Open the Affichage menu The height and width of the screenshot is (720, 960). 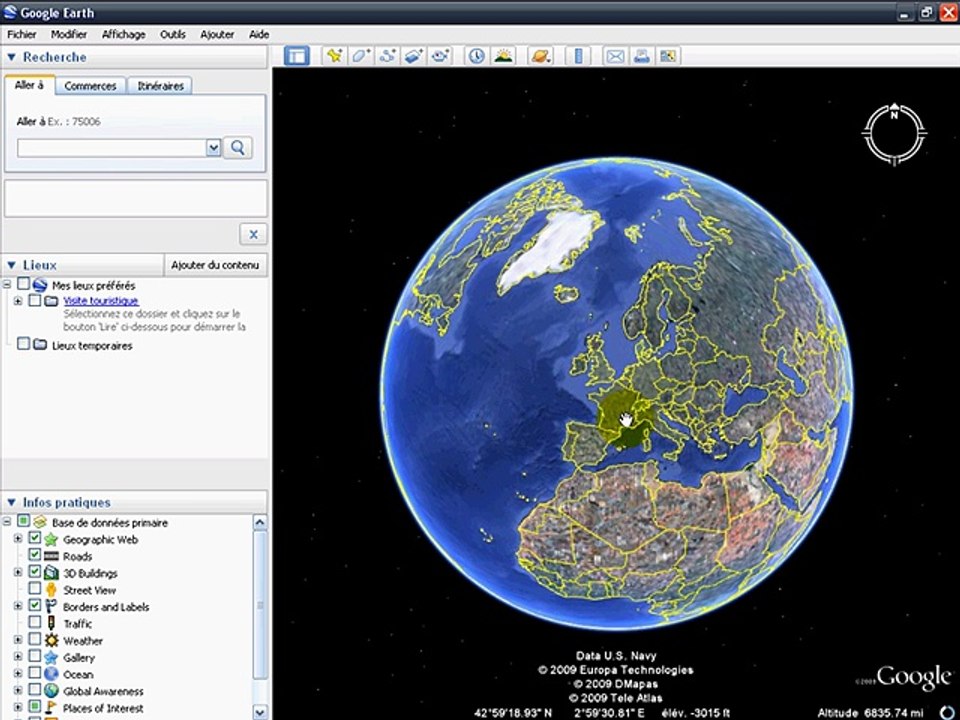[x=124, y=34]
